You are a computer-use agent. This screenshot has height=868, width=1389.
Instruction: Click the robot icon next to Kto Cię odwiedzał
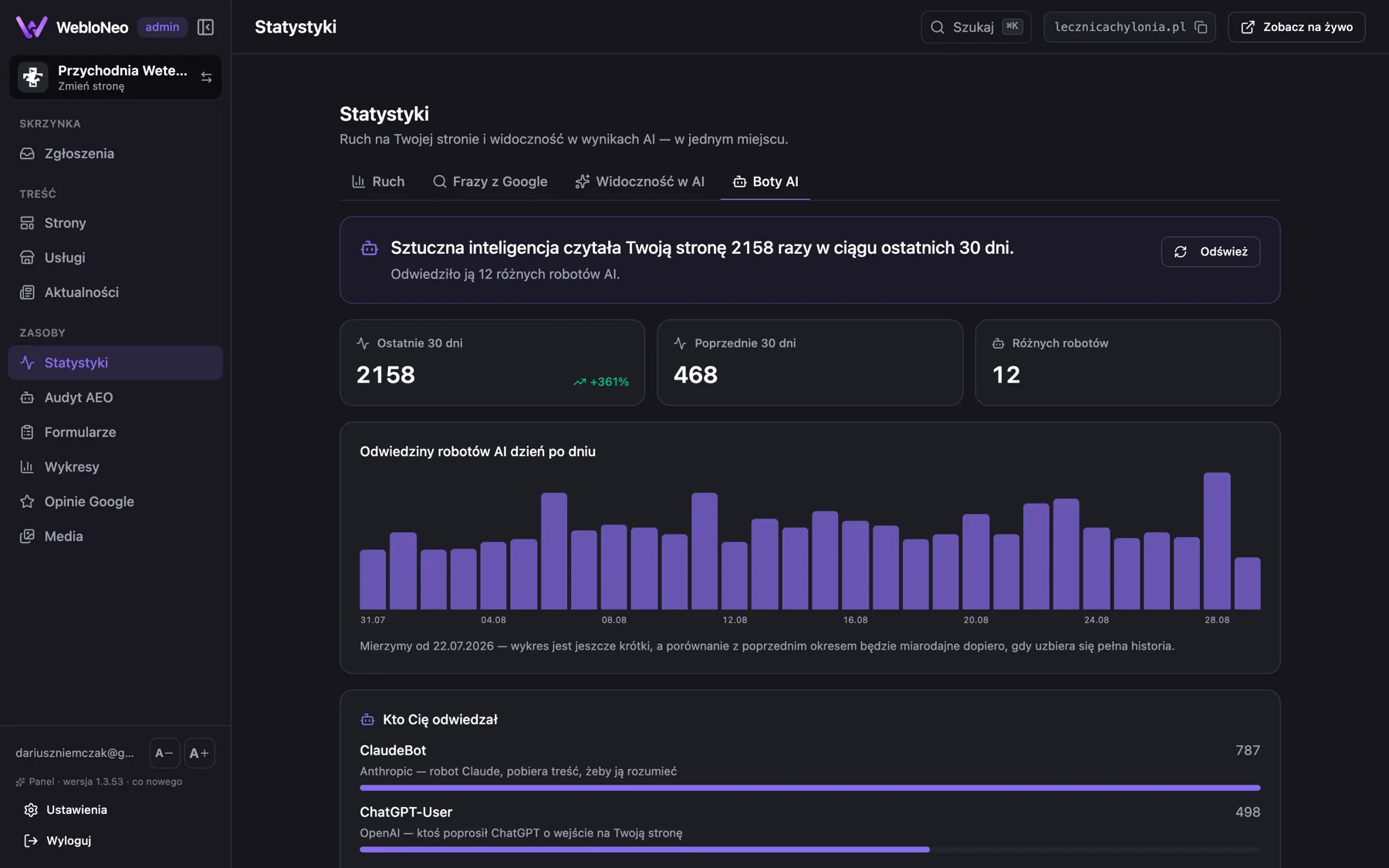tap(367, 719)
